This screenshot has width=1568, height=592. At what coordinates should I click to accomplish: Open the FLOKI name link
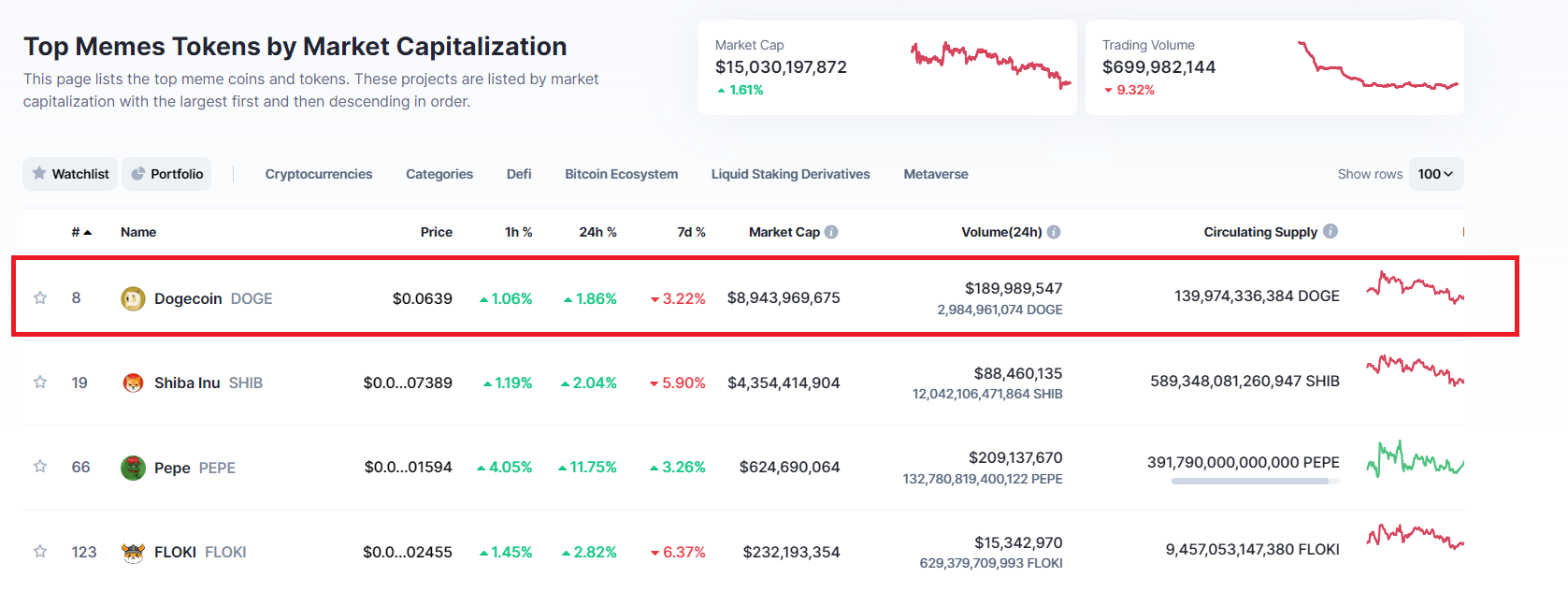coord(175,552)
